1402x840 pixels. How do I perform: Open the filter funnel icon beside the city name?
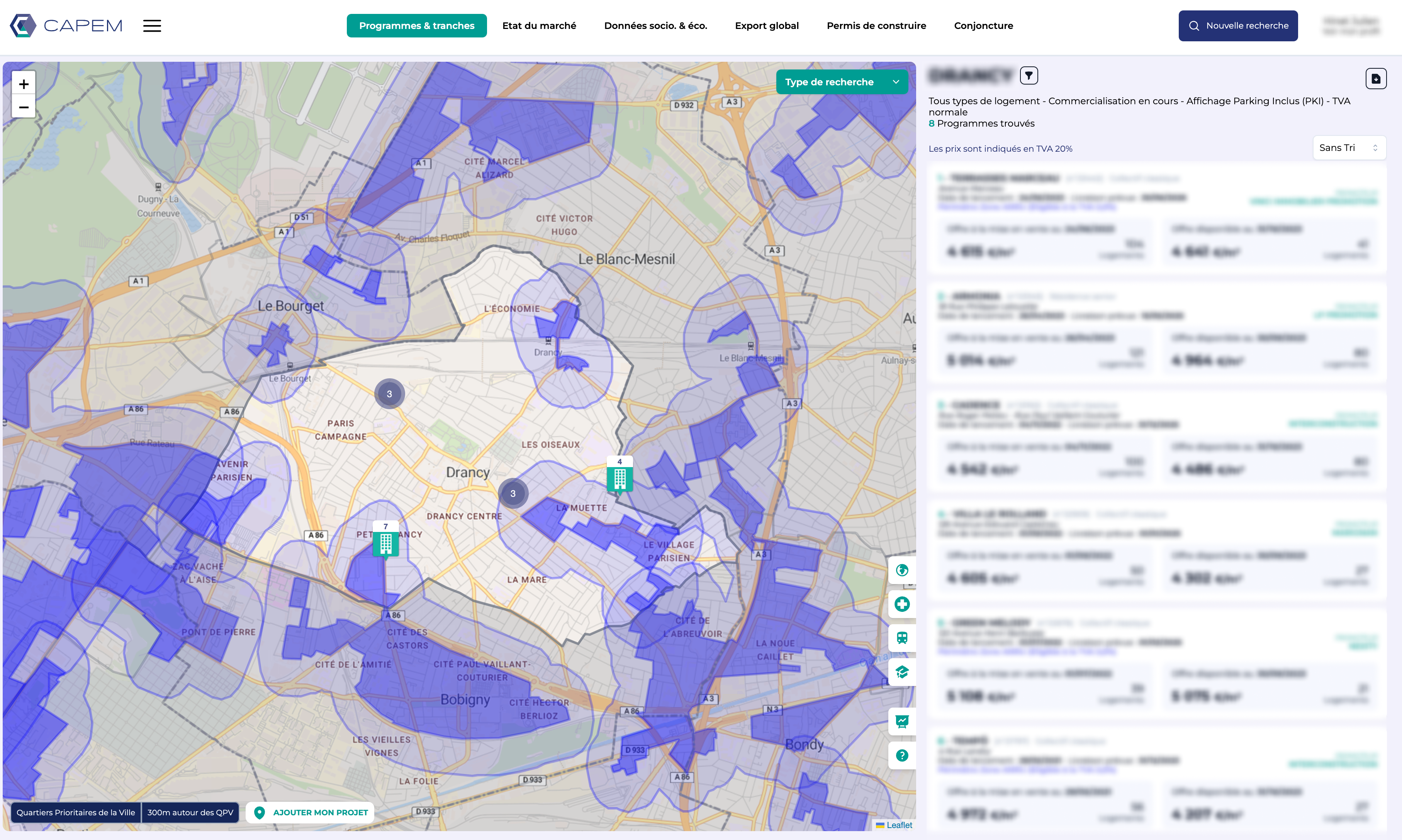(1028, 75)
